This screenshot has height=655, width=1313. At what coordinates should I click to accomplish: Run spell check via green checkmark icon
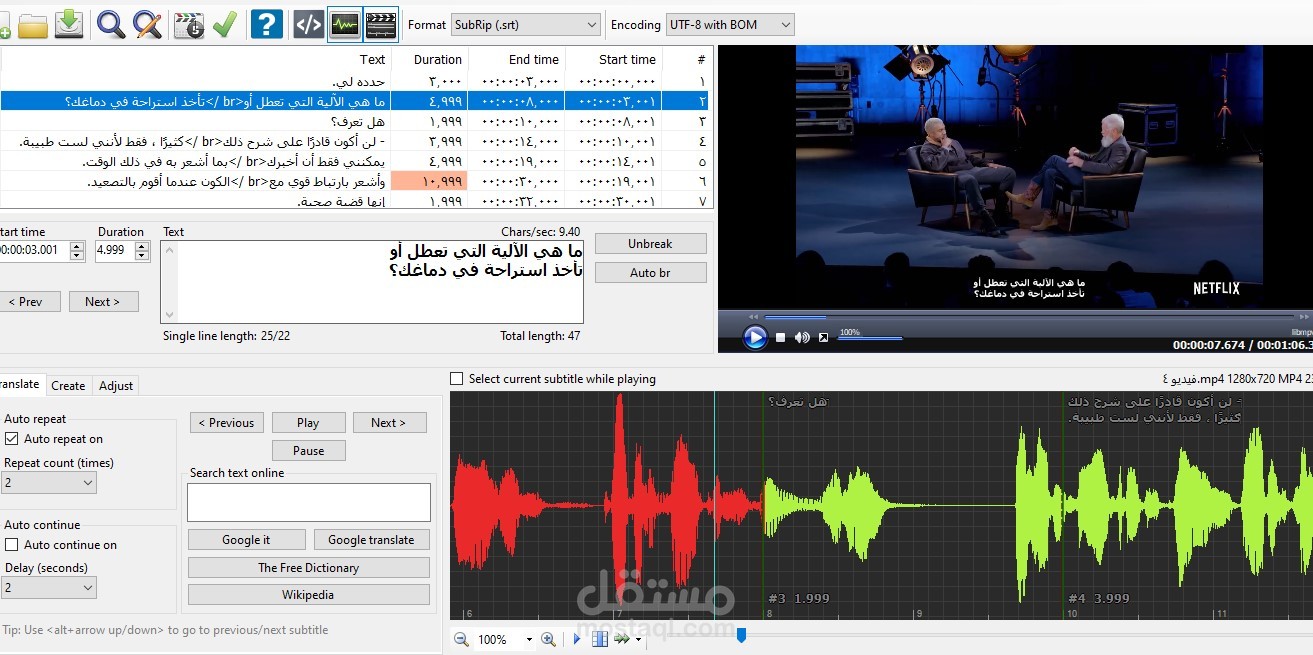(x=225, y=24)
